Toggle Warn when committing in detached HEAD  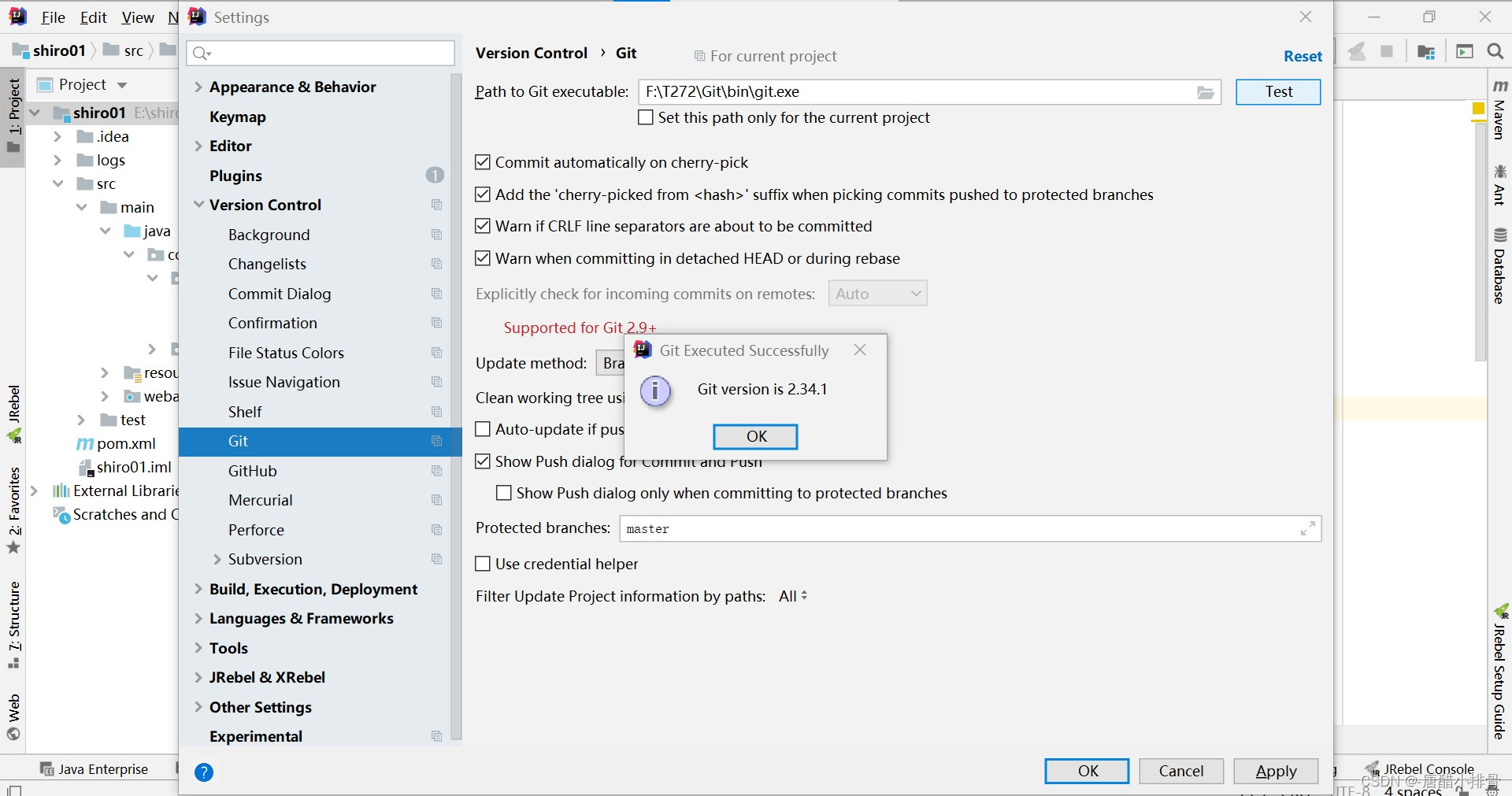tap(483, 258)
